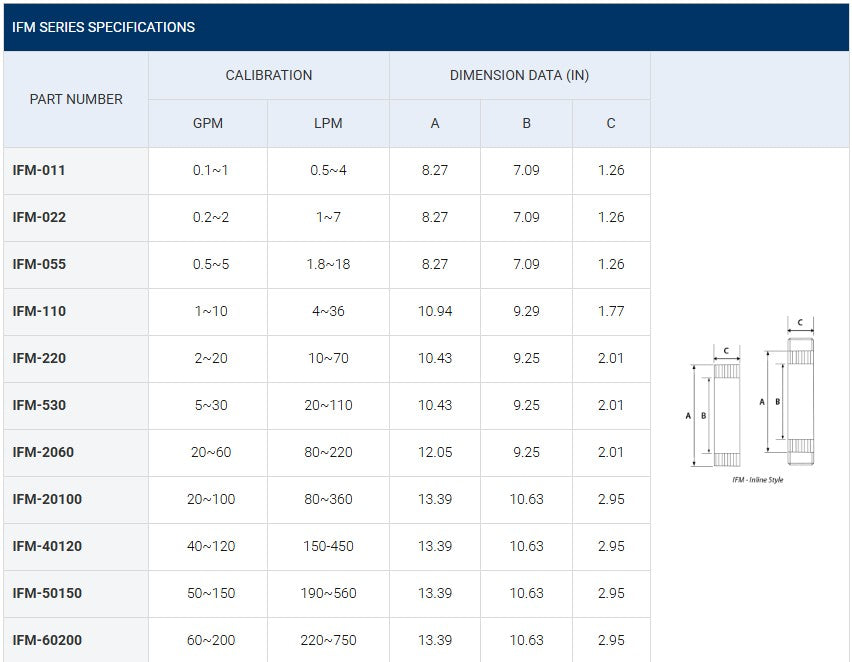The height and width of the screenshot is (662, 852).
Task: Select part number IFM-022
Action: coord(39,217)
